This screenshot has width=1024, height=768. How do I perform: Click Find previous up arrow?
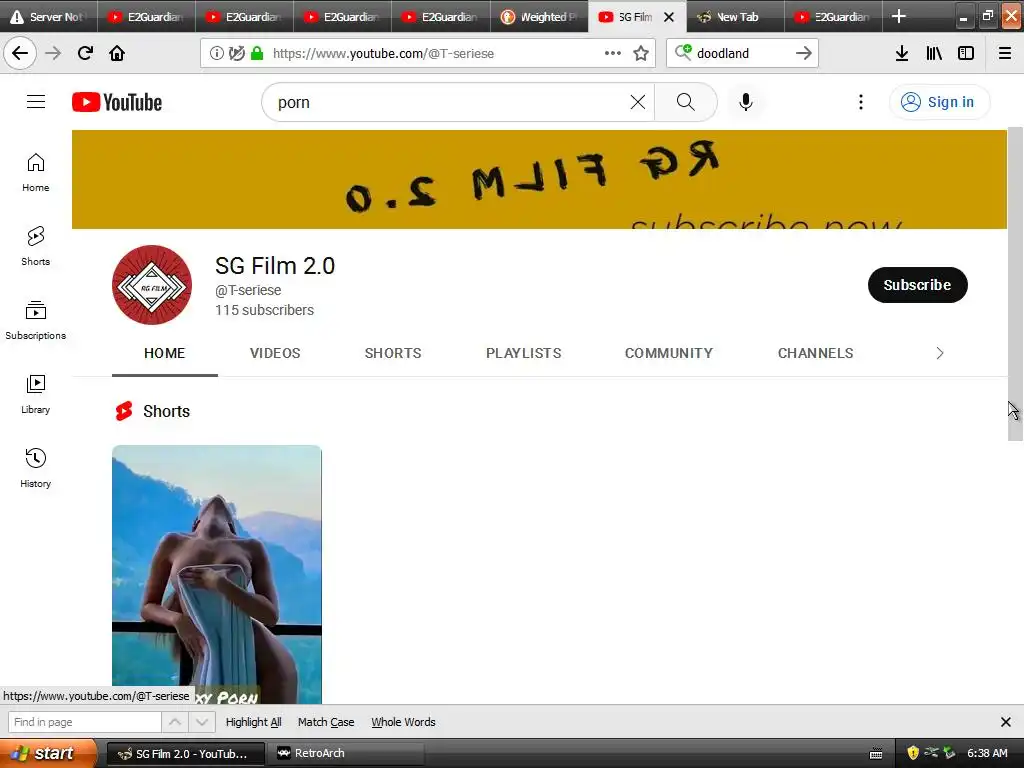(x=175, y=722)
